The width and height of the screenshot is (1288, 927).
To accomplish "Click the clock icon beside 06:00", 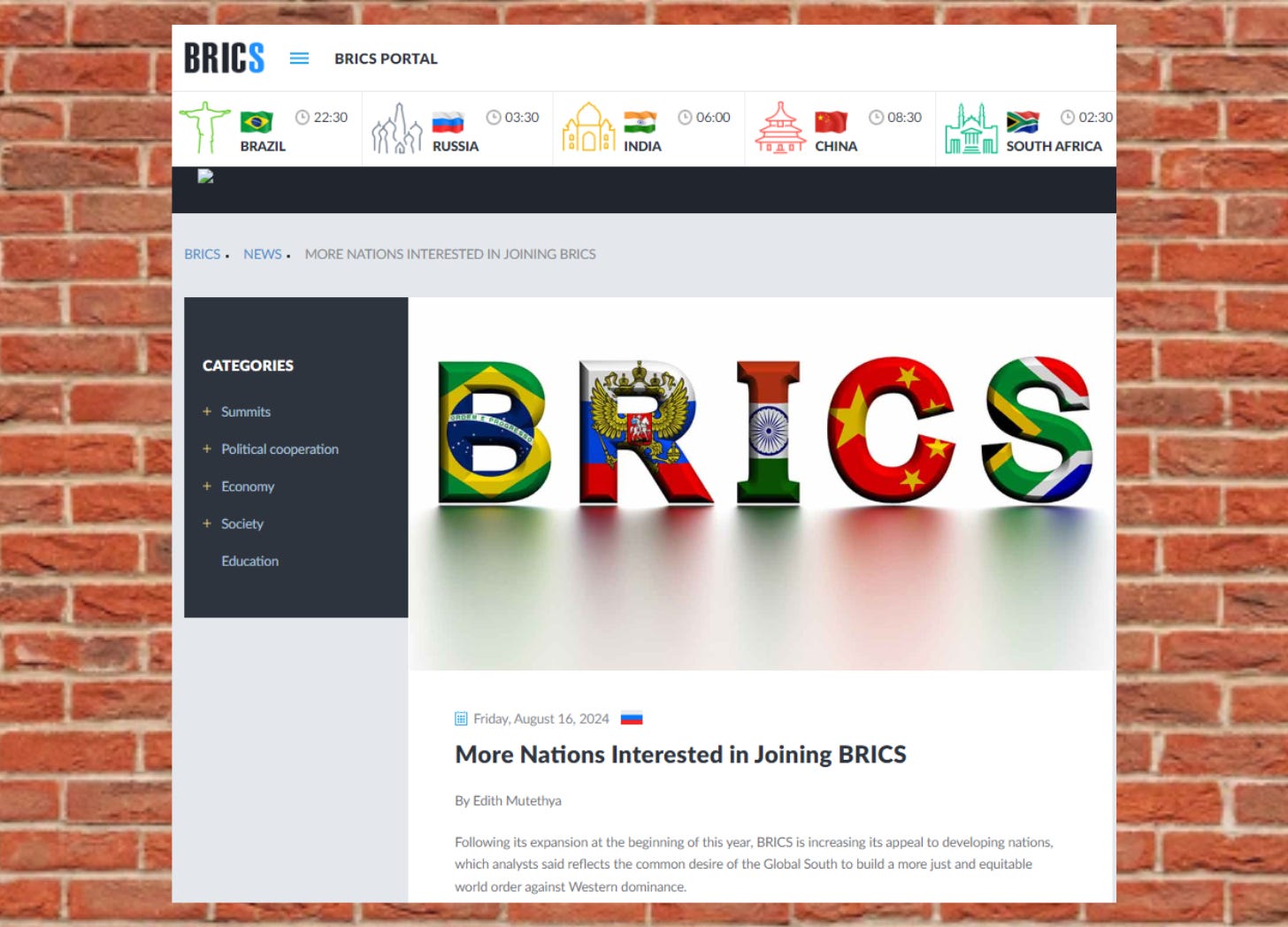I will point(685,117).
